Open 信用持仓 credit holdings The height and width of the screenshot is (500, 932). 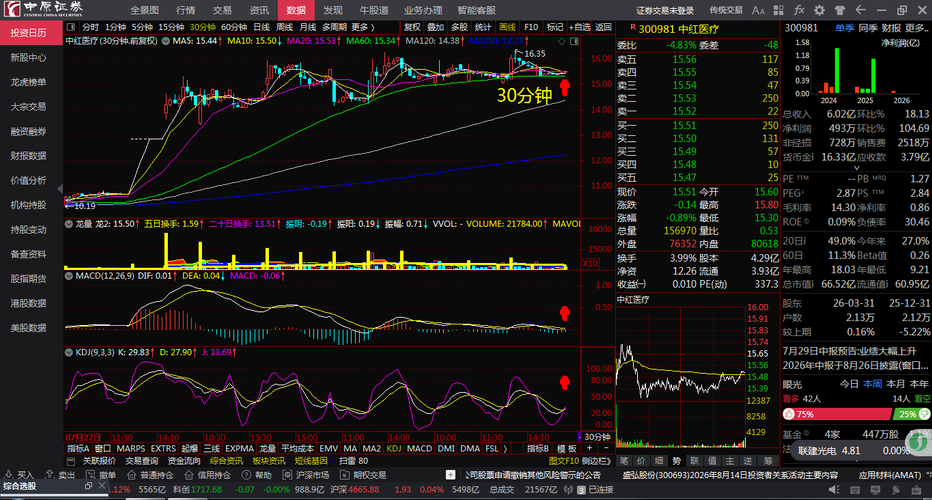[207, 475]
